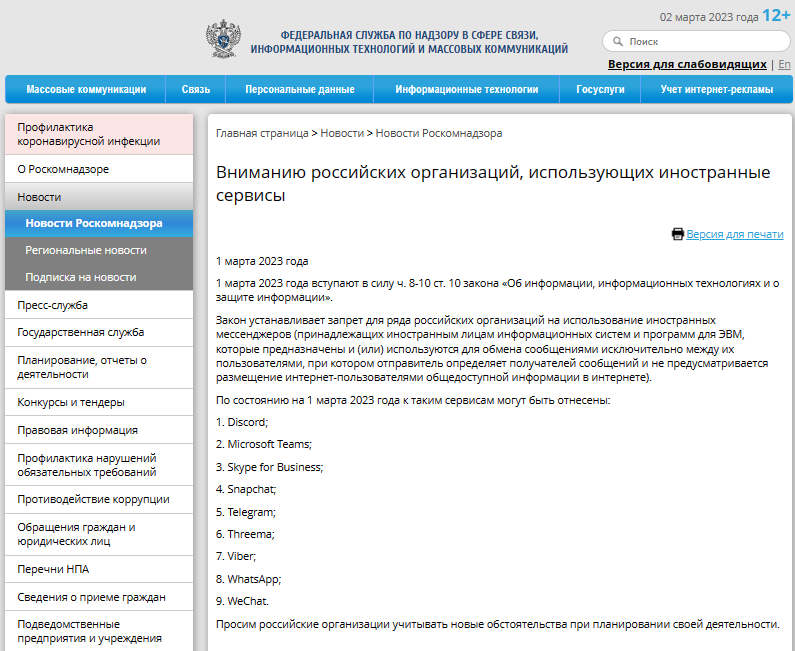This screenshot has height=651, width=795.
Task: Open Учет интернет-рекламы menu item
Action: tap(716, 89)
